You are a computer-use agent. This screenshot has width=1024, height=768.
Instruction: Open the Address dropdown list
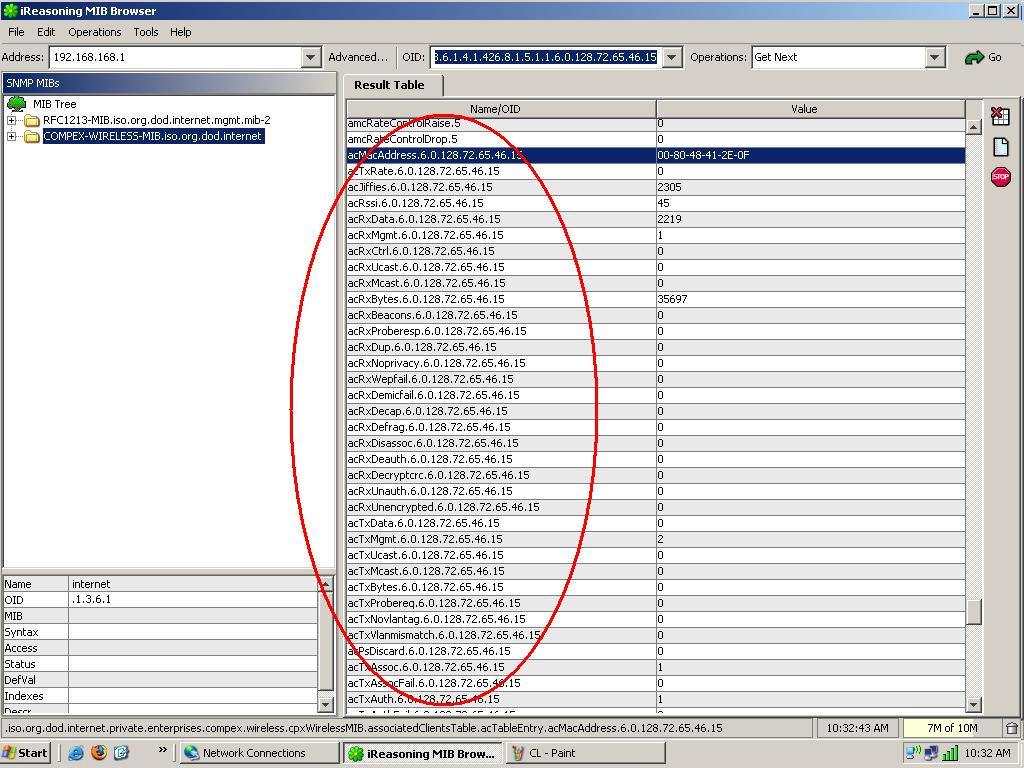(311, 57)
